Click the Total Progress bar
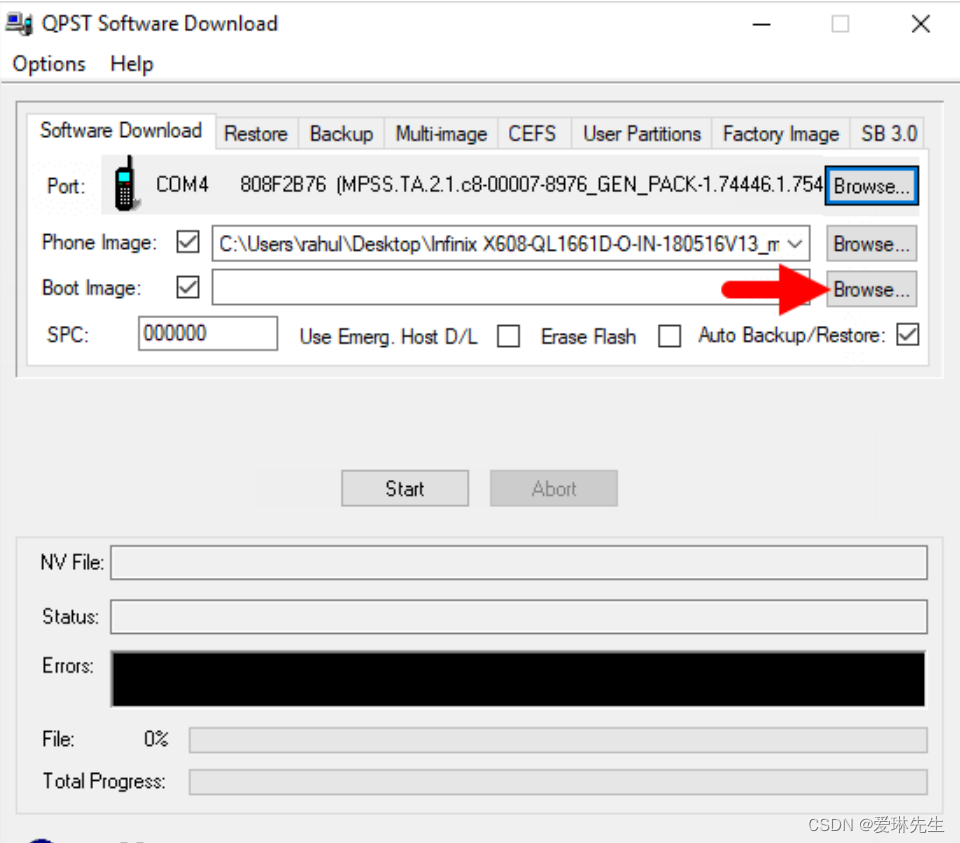The width and height of the screenshot is (960, 843). pyautogui.click(x=558, y=782)
